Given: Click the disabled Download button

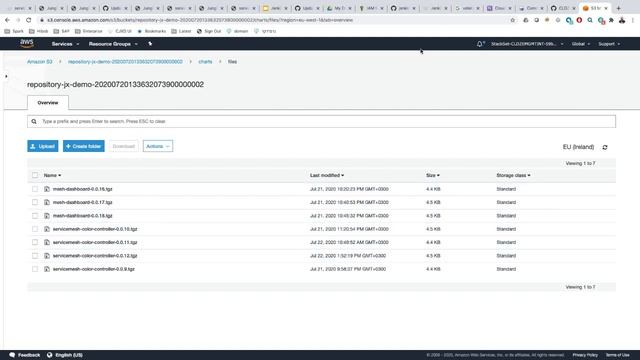Looking at the screenshot, I should 123,146.
